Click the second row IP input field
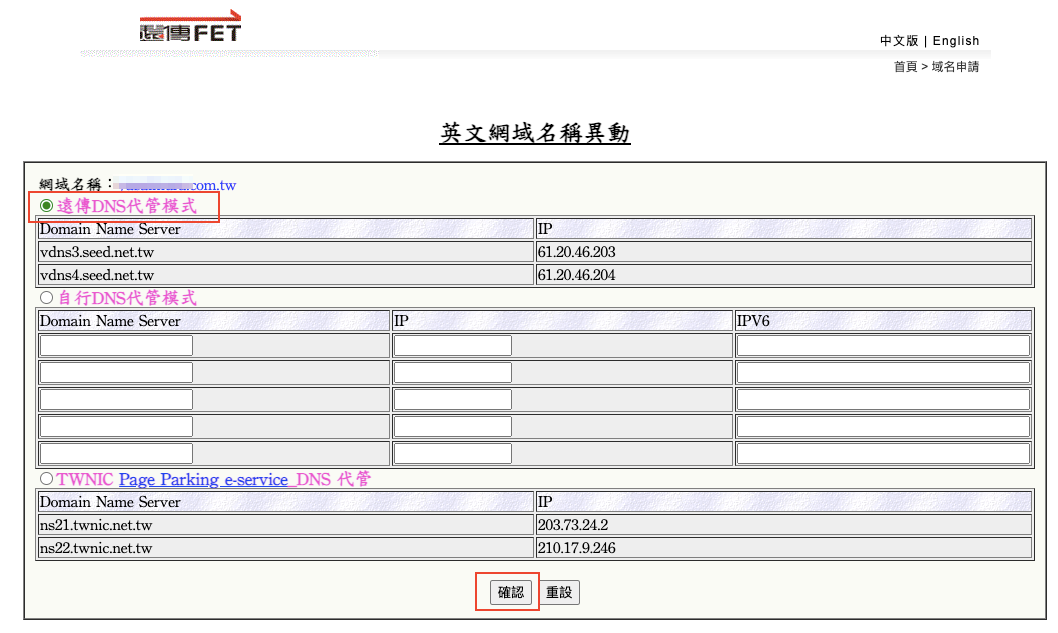 453,373
